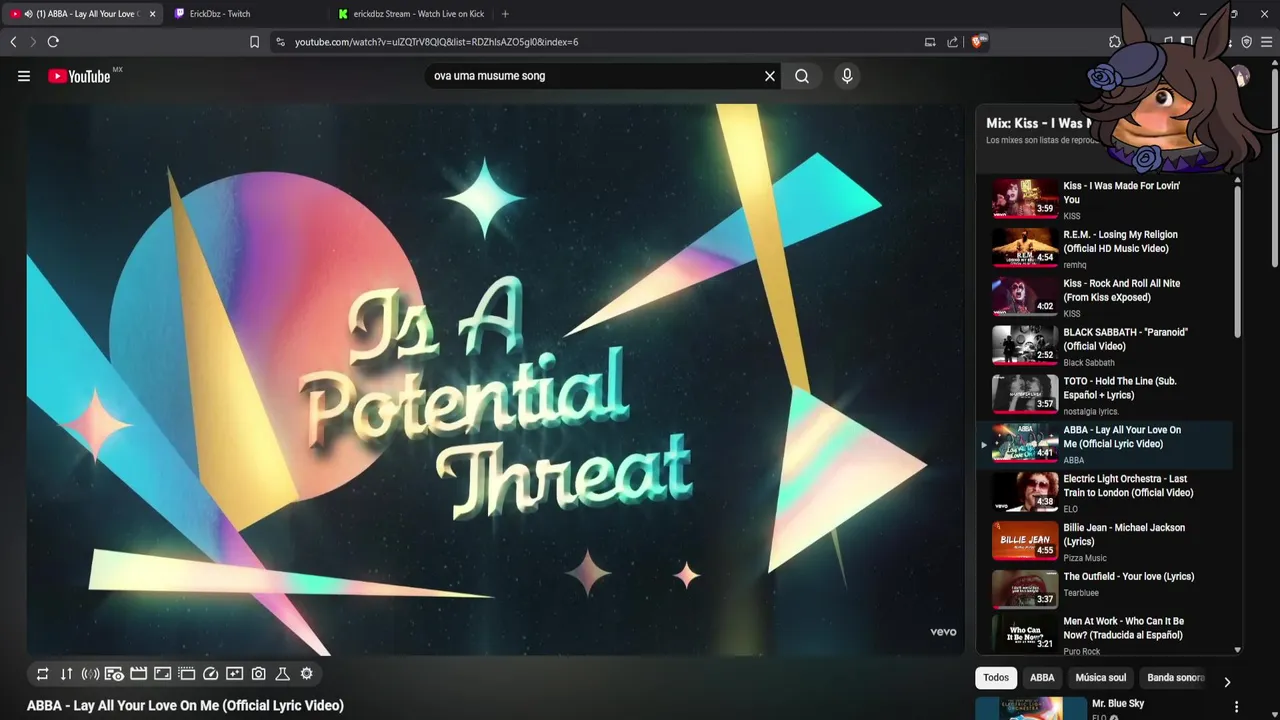Open the extension settings gear icon
Image resolution: width=1280 pixels, height=720 pixels.
click(x=306, y=674)
